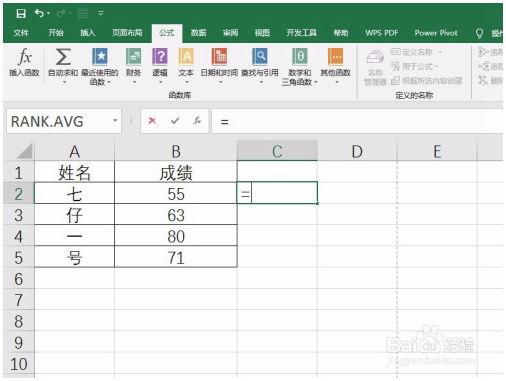
Task: Open Lookup and Reference functions icon
Action: click(x=260, y=56)
